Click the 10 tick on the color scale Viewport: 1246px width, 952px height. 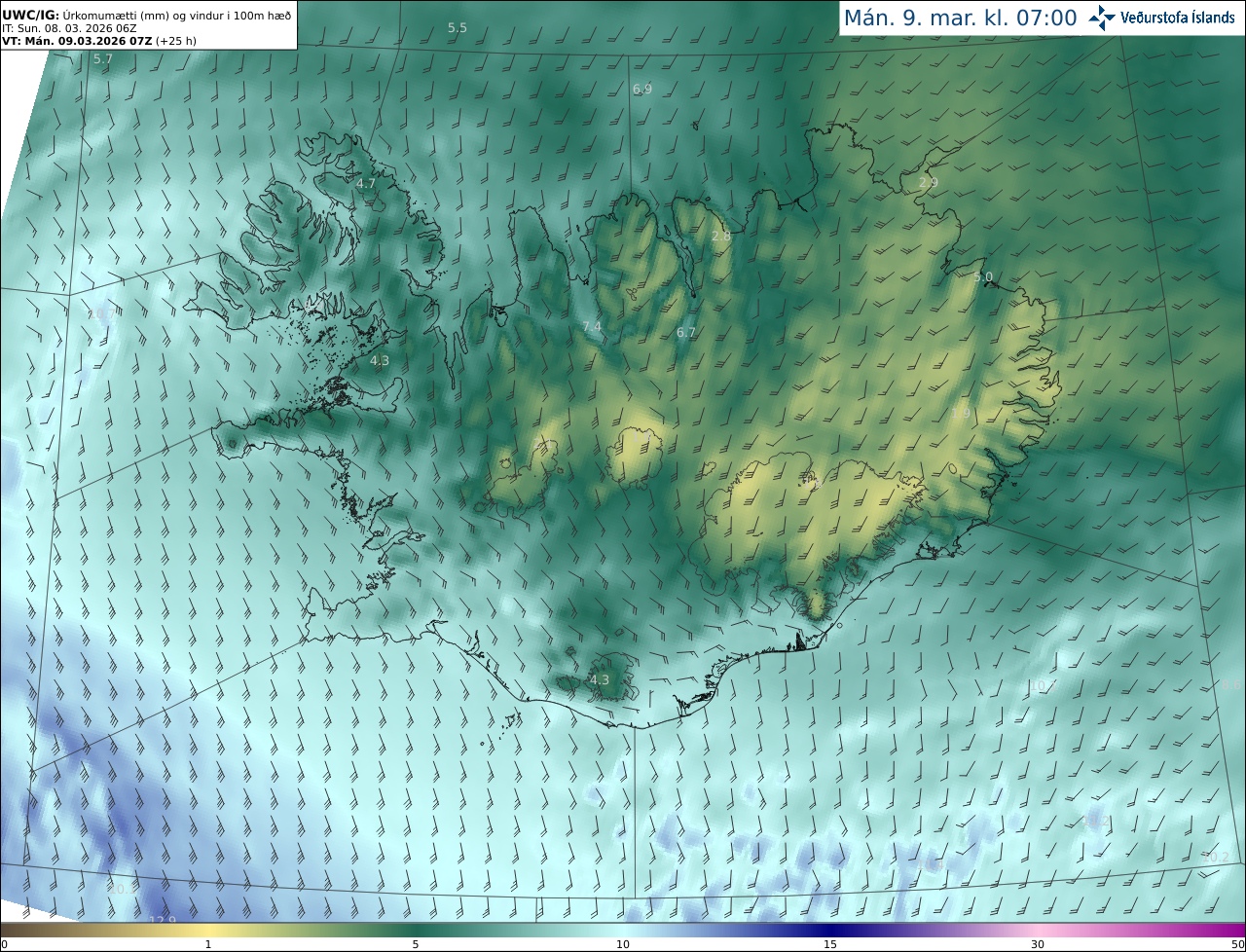coord(623,944)
